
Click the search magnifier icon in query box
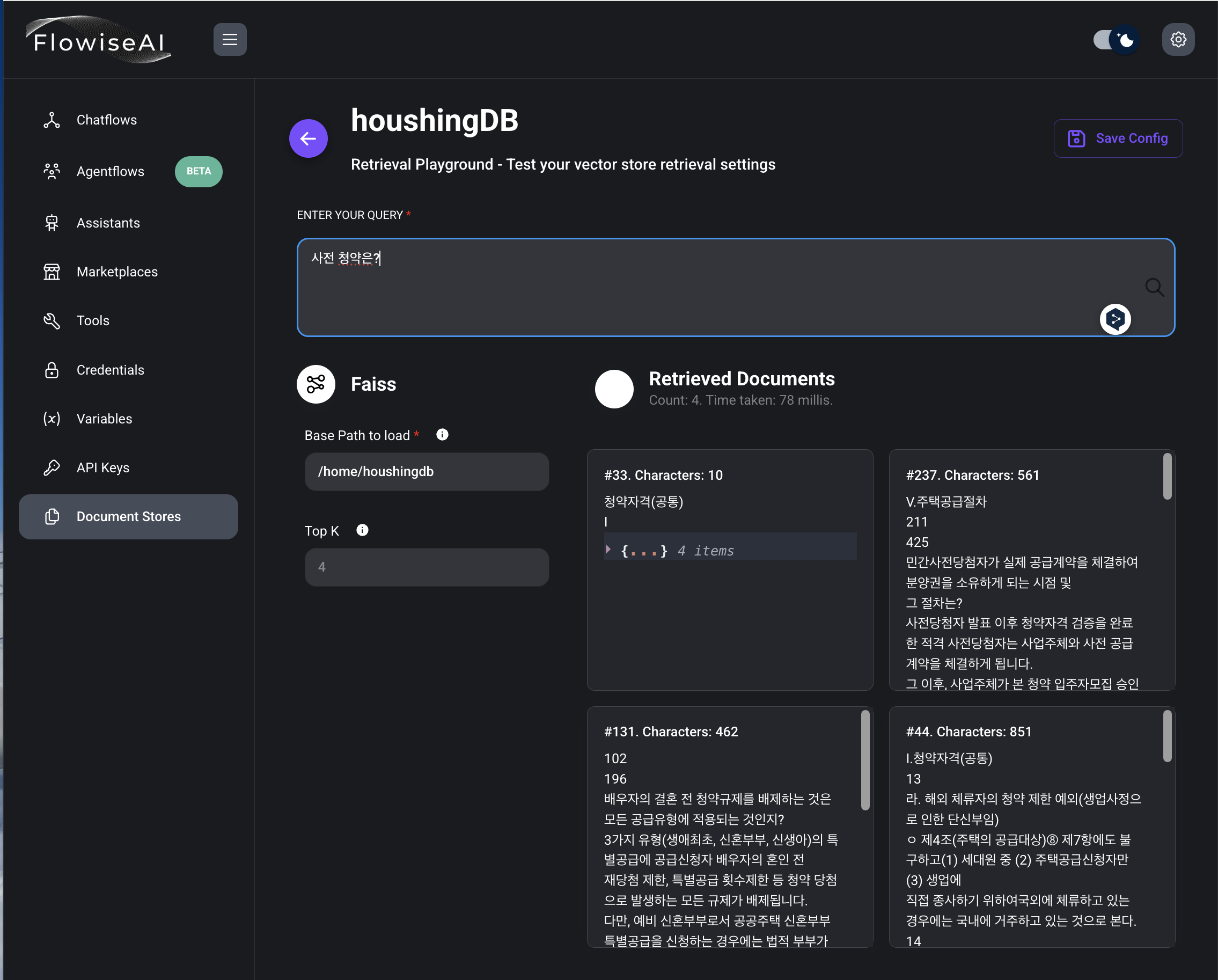tap(1154, 287)
